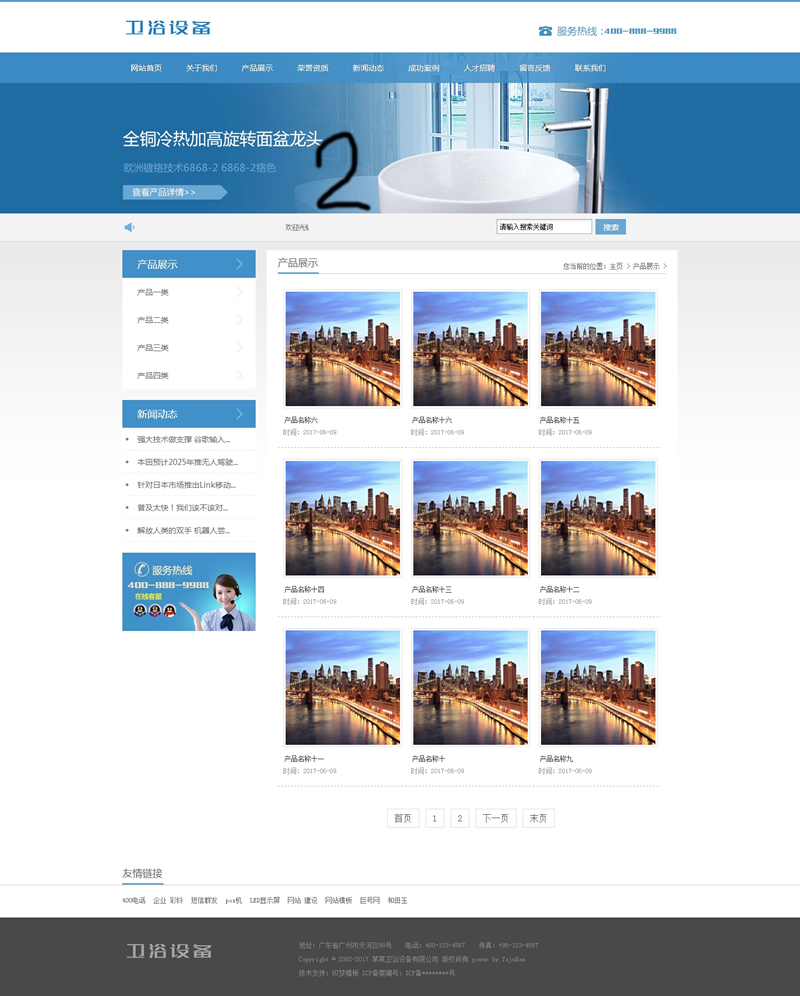Click the gray 卫浴设备 footer logo

[x=168, y=950]
